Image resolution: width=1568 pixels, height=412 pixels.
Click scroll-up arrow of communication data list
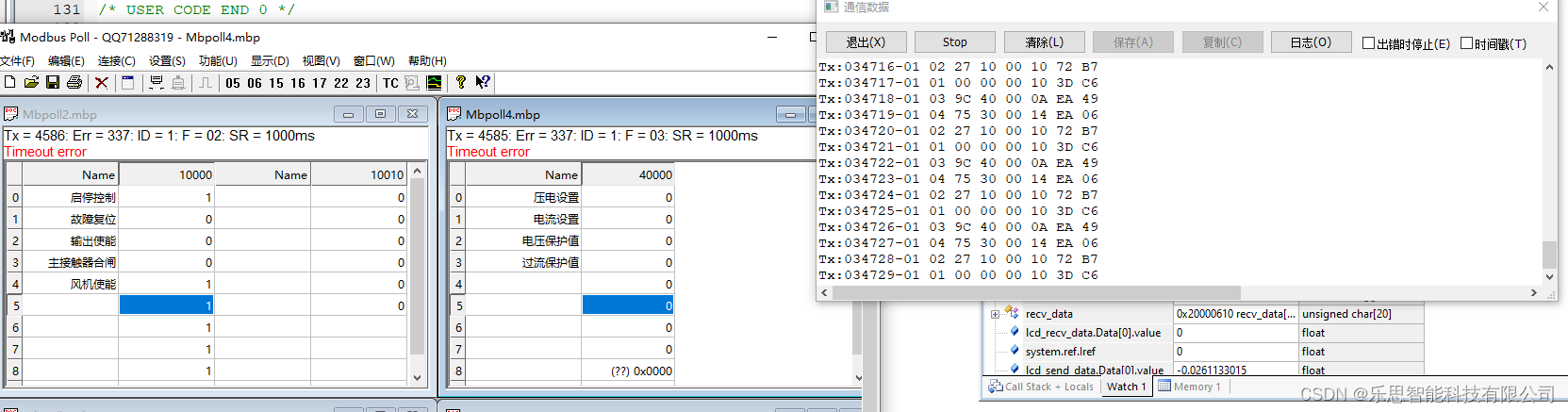click(1549, 68)
